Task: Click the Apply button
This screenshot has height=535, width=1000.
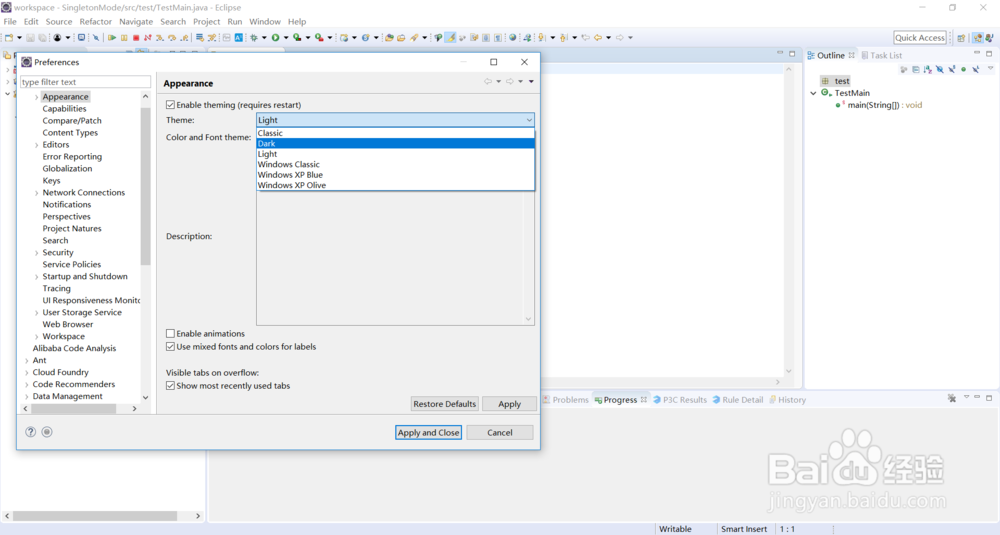Action: [509, 404]
